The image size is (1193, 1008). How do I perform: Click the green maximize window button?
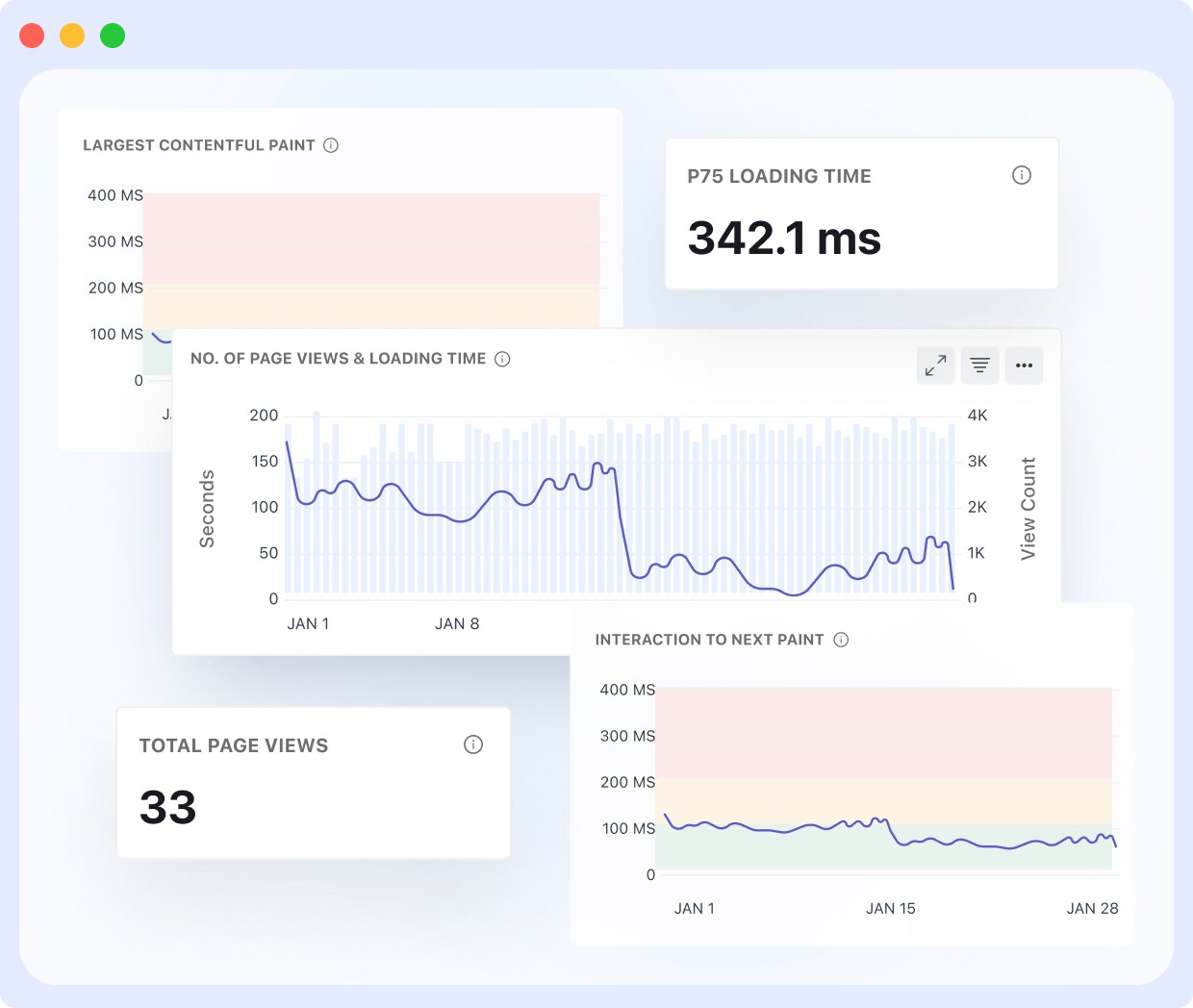tap(113, 36)
